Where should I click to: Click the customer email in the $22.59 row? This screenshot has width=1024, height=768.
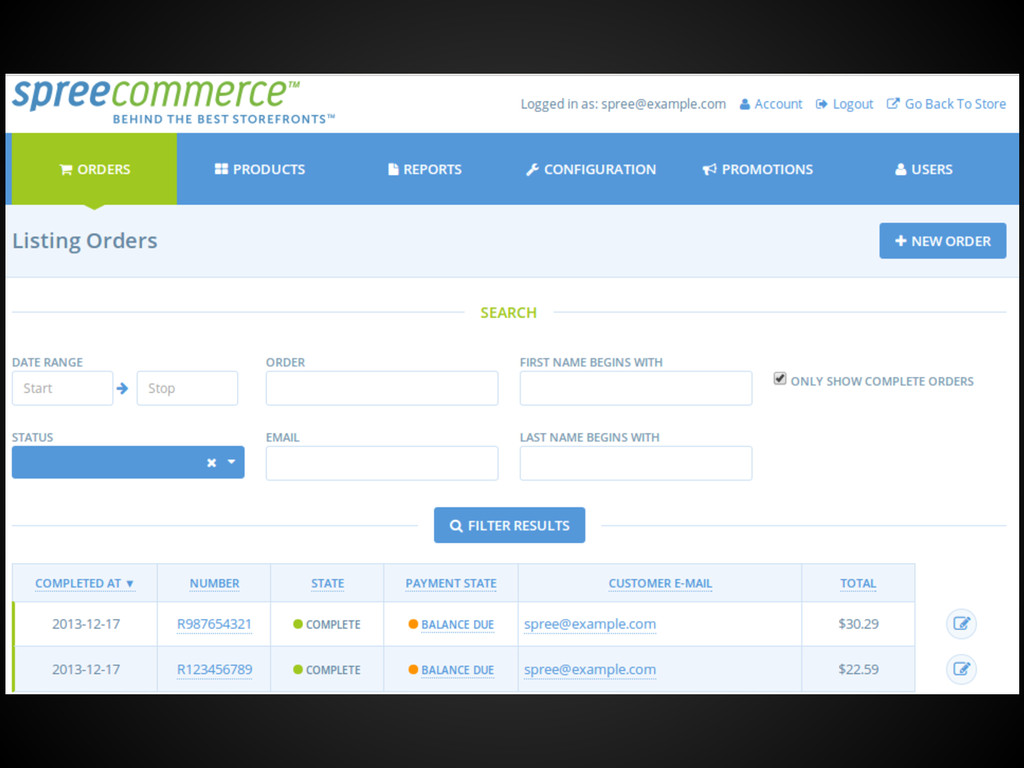click(590, 669)
